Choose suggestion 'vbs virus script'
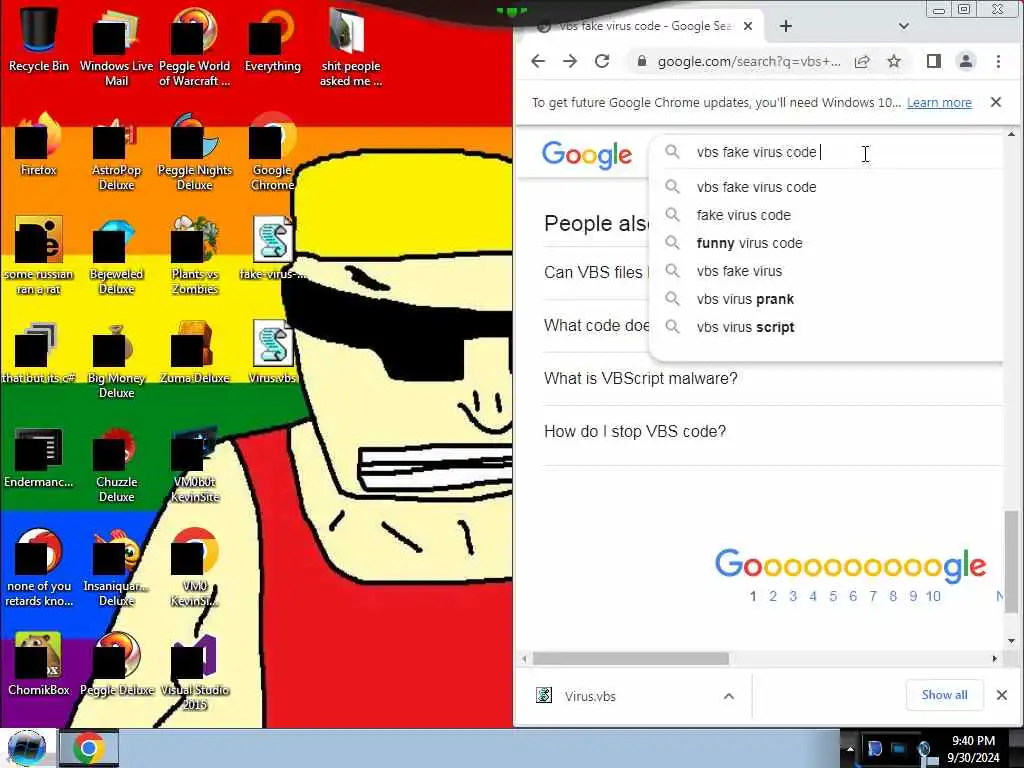The width and height of the screenshot is (1024, 768). (x=827, y=327)
